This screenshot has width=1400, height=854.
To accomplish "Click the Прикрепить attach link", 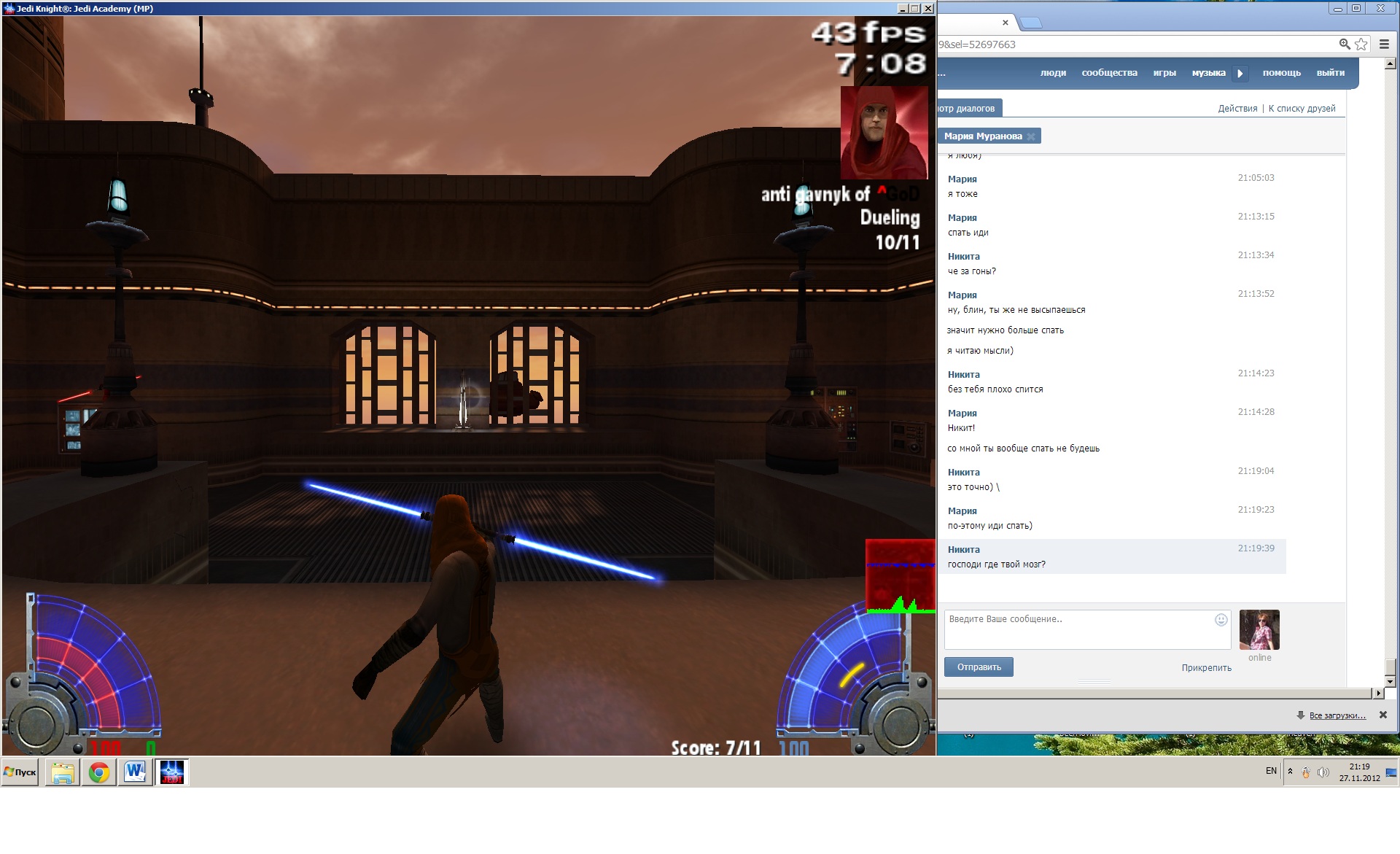I will click(x=1206, y=668).
